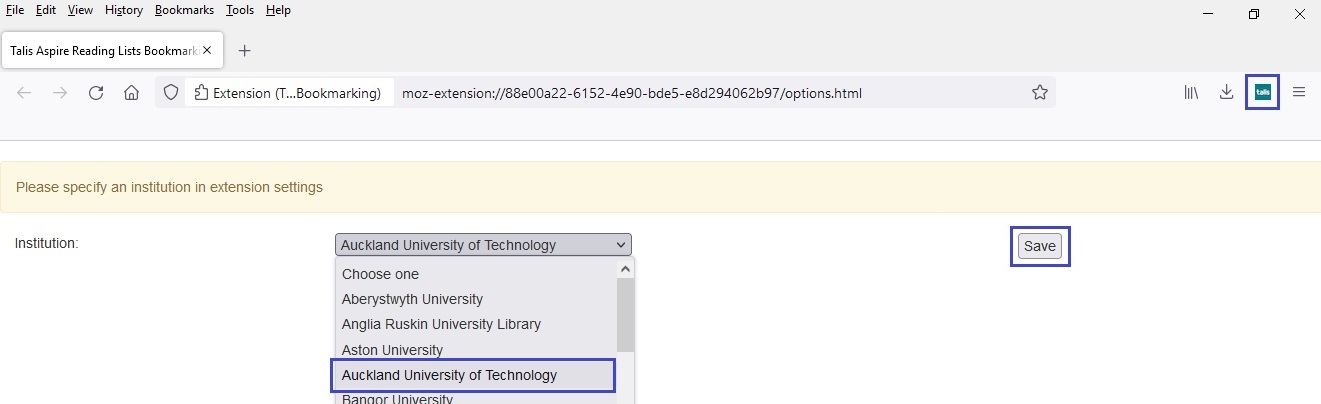Open a new tab with the plus button
This screenshot has height=404, width=1321.
pos(244,50)
